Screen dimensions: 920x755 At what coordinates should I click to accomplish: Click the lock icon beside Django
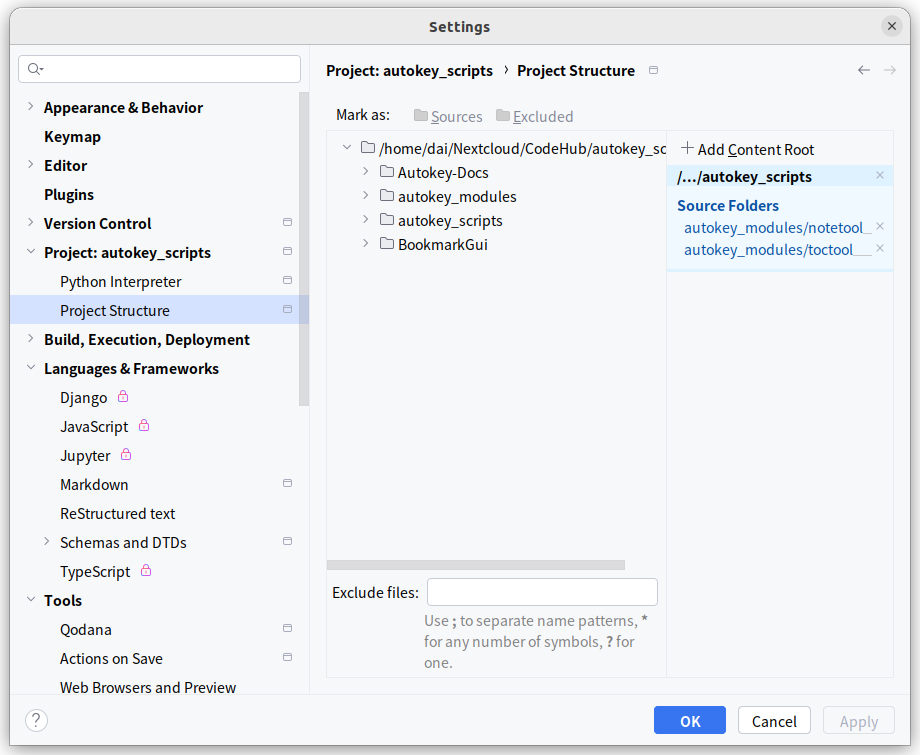tap(124, 397)
